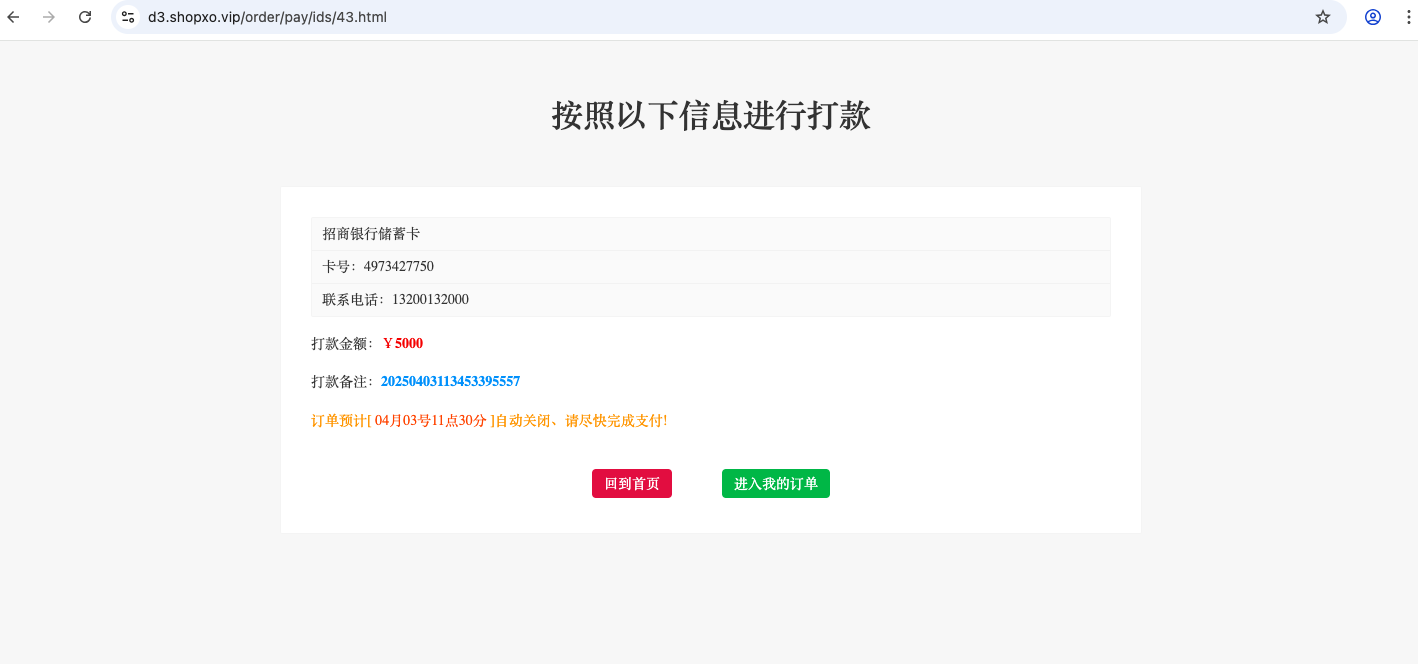The width and height of the screenshot is (1418, 664).
Task: Open the browser profile icon
Action: click(x=1373, y=17)
